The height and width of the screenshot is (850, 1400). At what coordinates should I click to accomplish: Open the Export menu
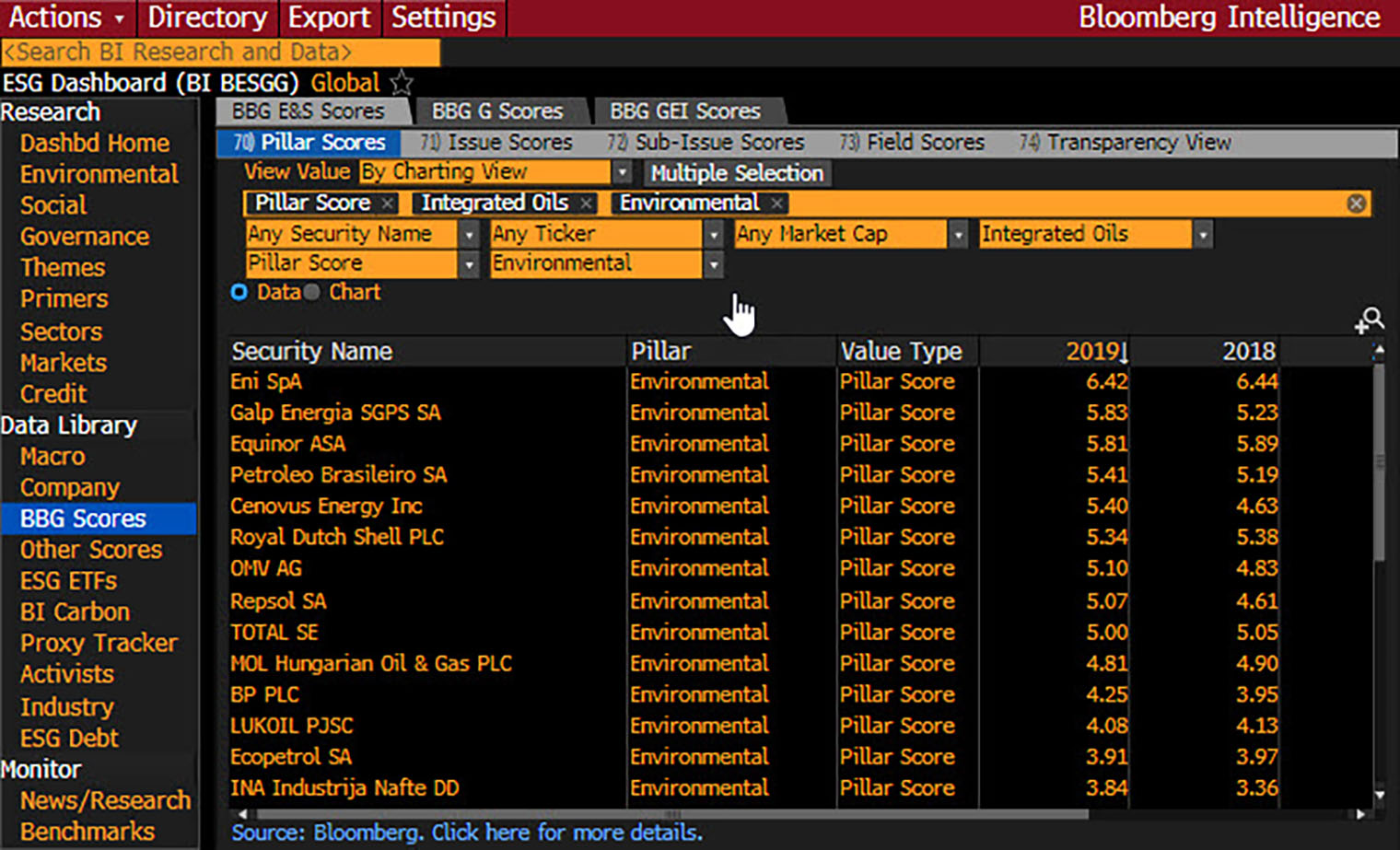(329, 17)
